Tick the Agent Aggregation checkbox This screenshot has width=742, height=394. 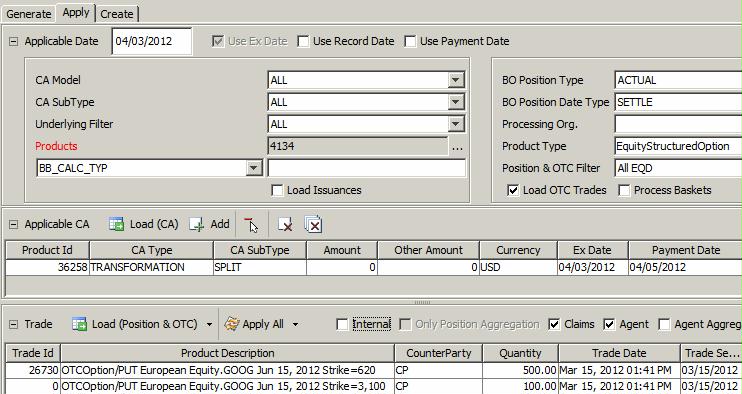tap(664, 324)
